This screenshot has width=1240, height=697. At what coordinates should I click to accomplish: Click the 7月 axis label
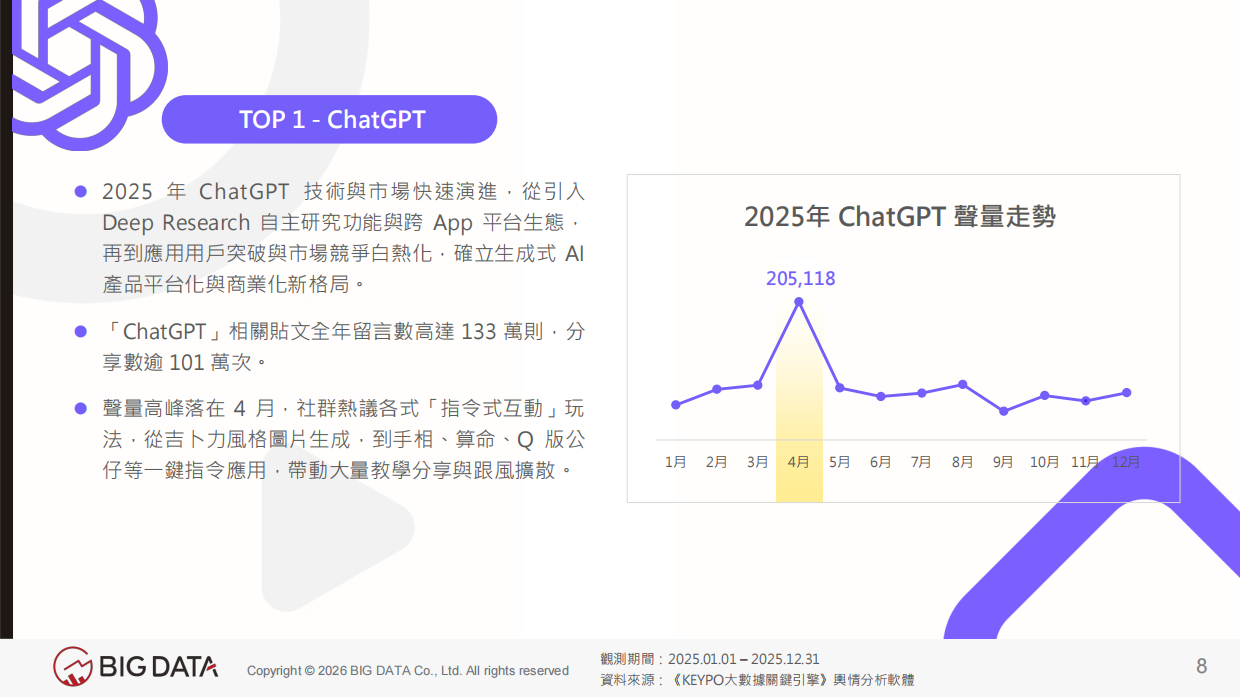tap(922, 462)
